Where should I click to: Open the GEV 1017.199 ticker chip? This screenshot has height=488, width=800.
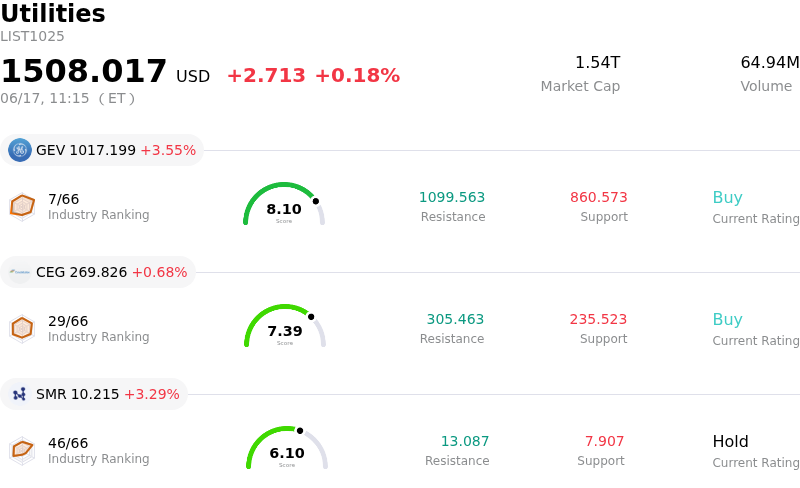pos(102,150)
